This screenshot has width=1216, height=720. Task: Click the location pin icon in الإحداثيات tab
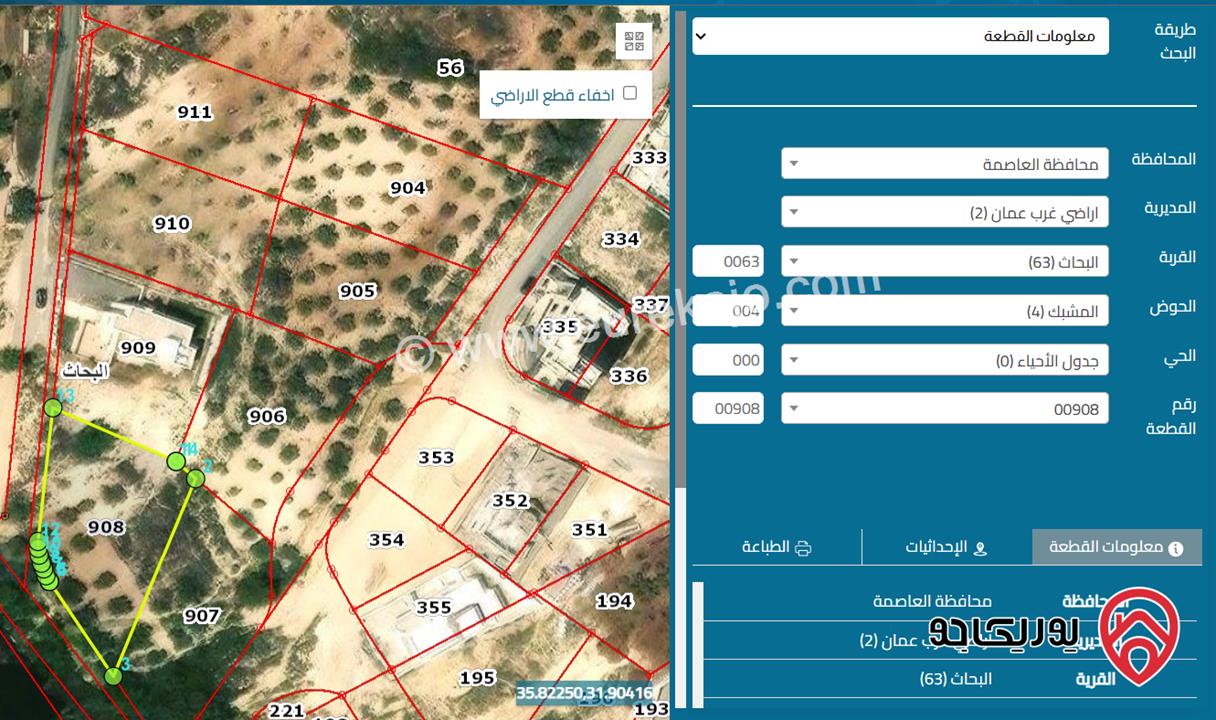979,548
